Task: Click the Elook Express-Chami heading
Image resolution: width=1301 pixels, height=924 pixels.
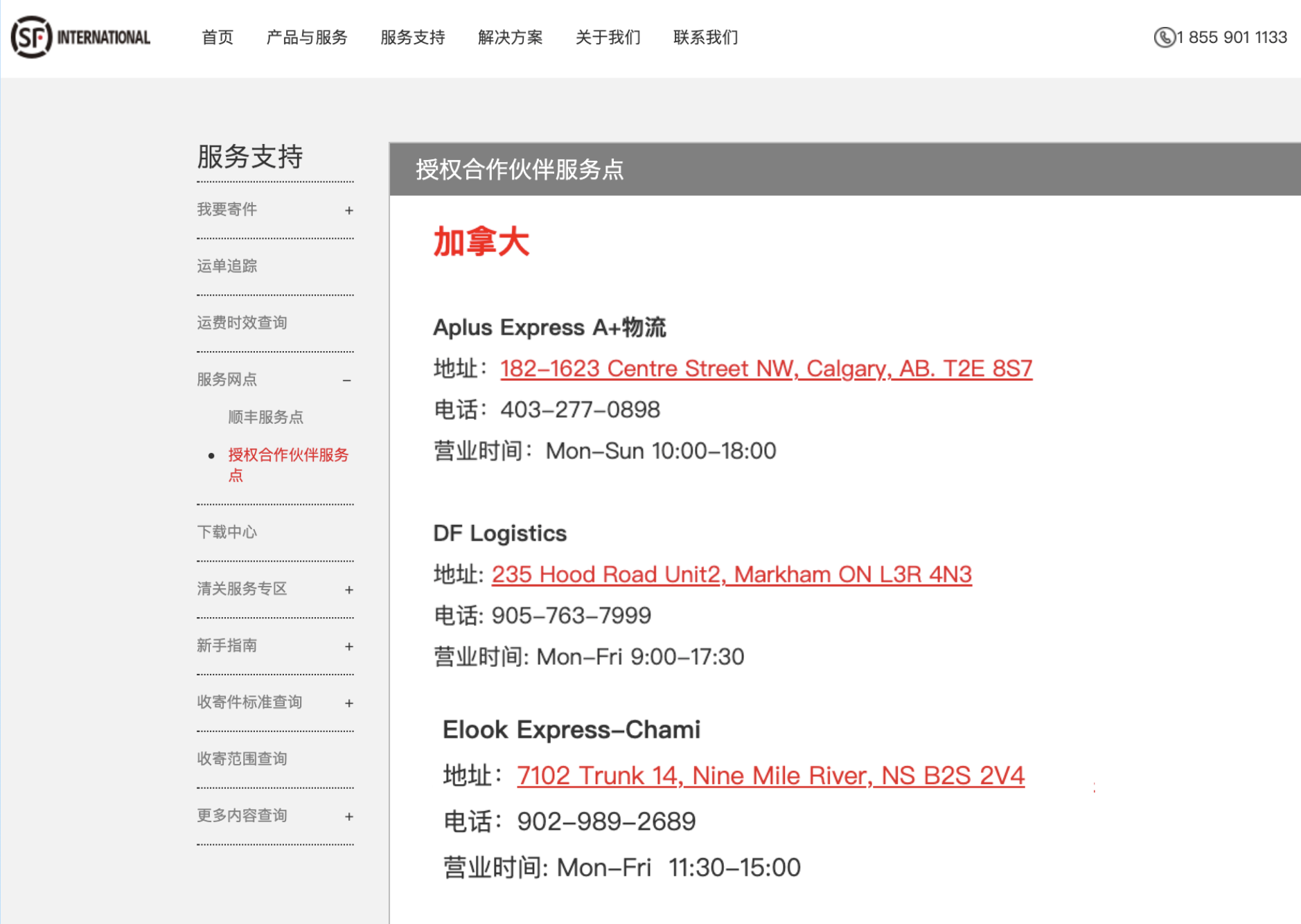Action: (572, 730)
